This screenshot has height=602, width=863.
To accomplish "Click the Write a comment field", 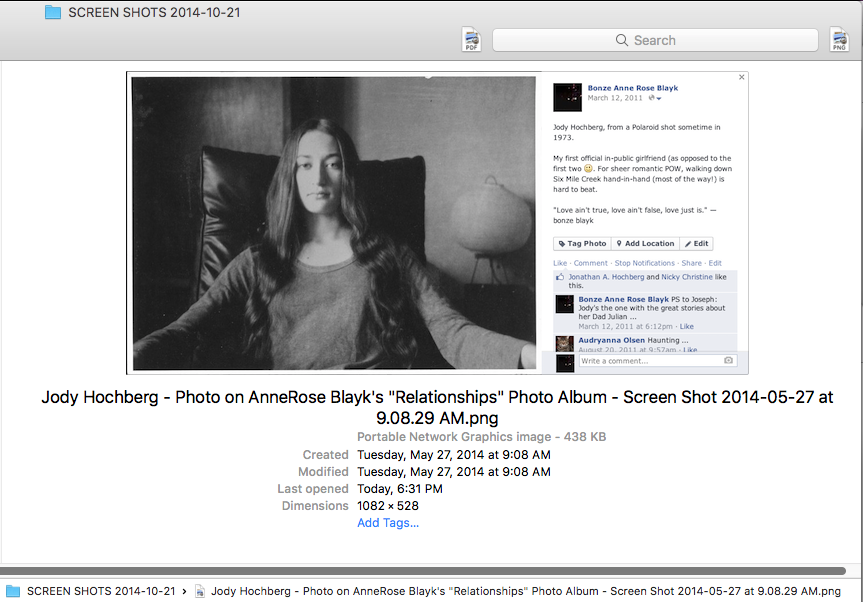I will pyautogui.click(x=658, y=361).
